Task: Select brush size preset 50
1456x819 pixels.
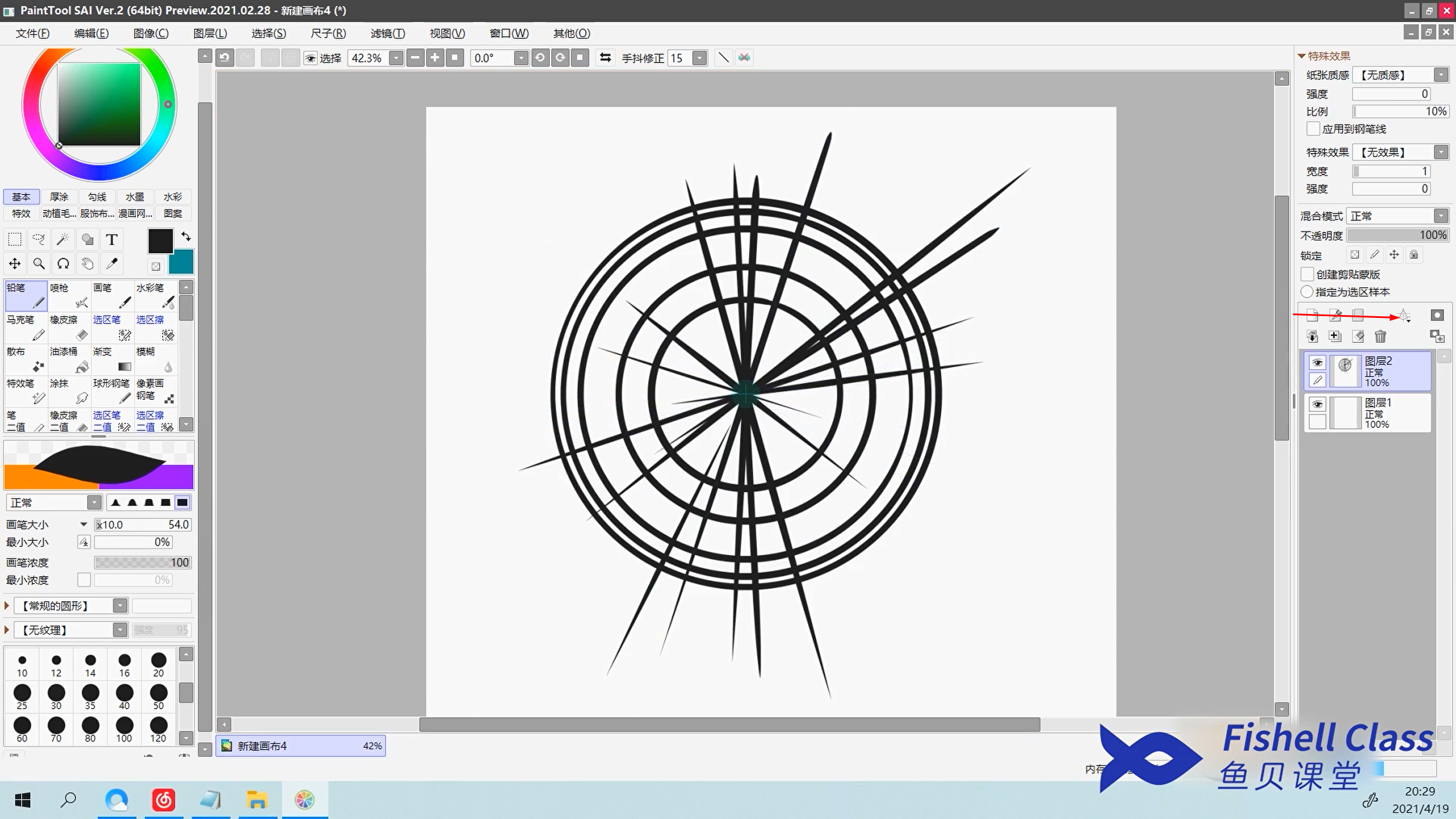Action: [159, 696]
